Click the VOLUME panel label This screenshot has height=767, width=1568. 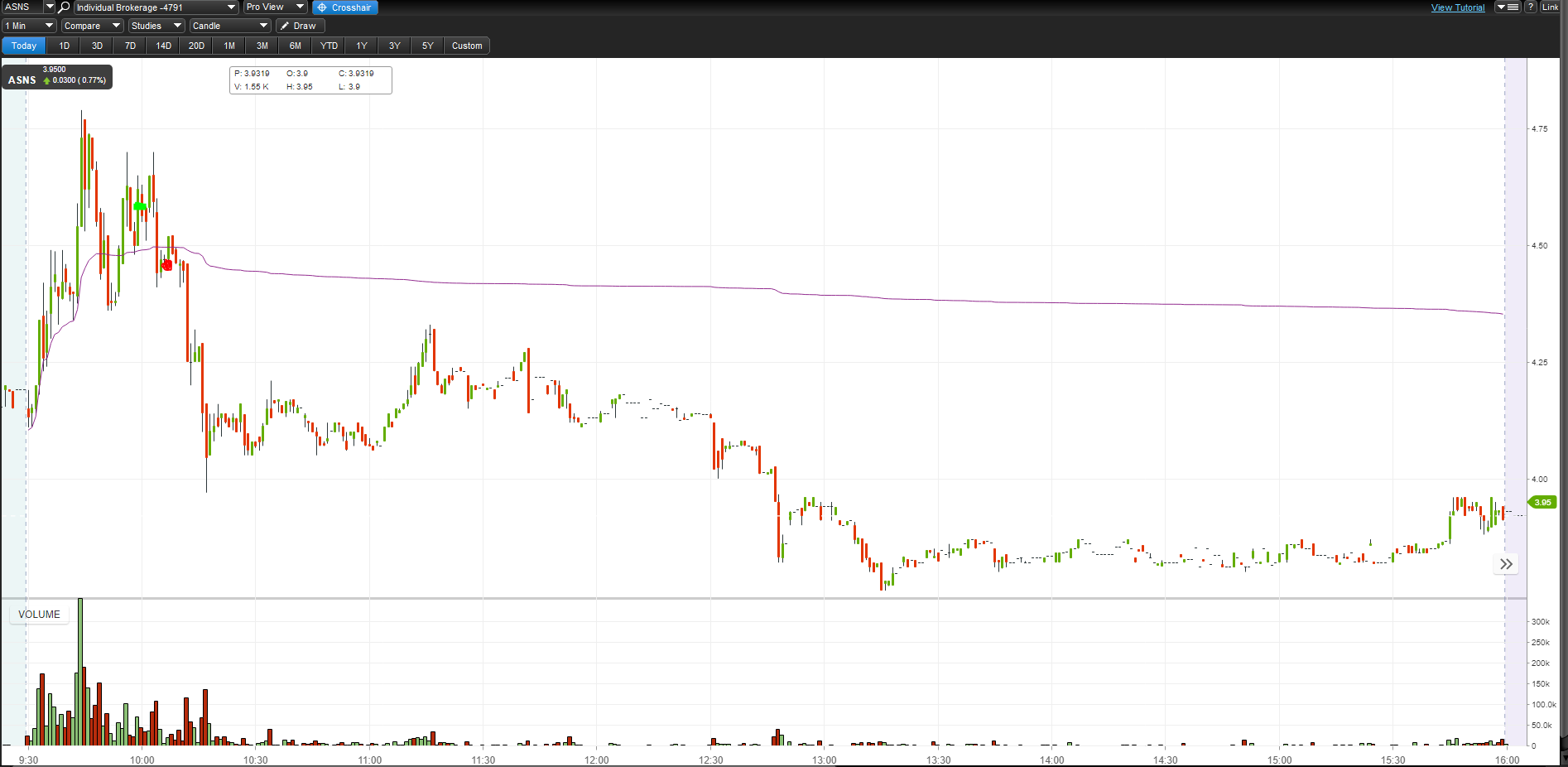(39, 615)
